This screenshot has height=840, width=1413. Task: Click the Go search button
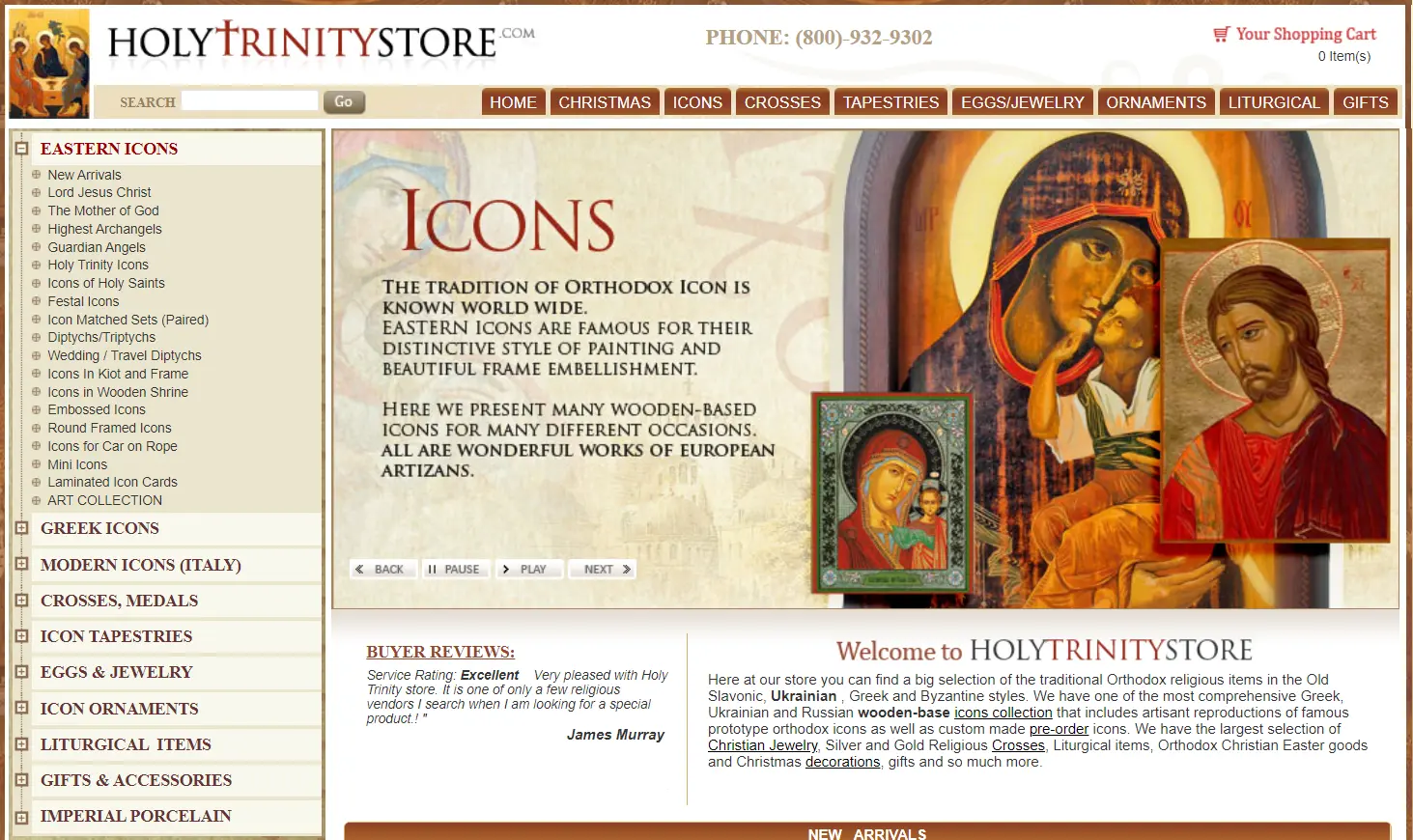(344, 101)
